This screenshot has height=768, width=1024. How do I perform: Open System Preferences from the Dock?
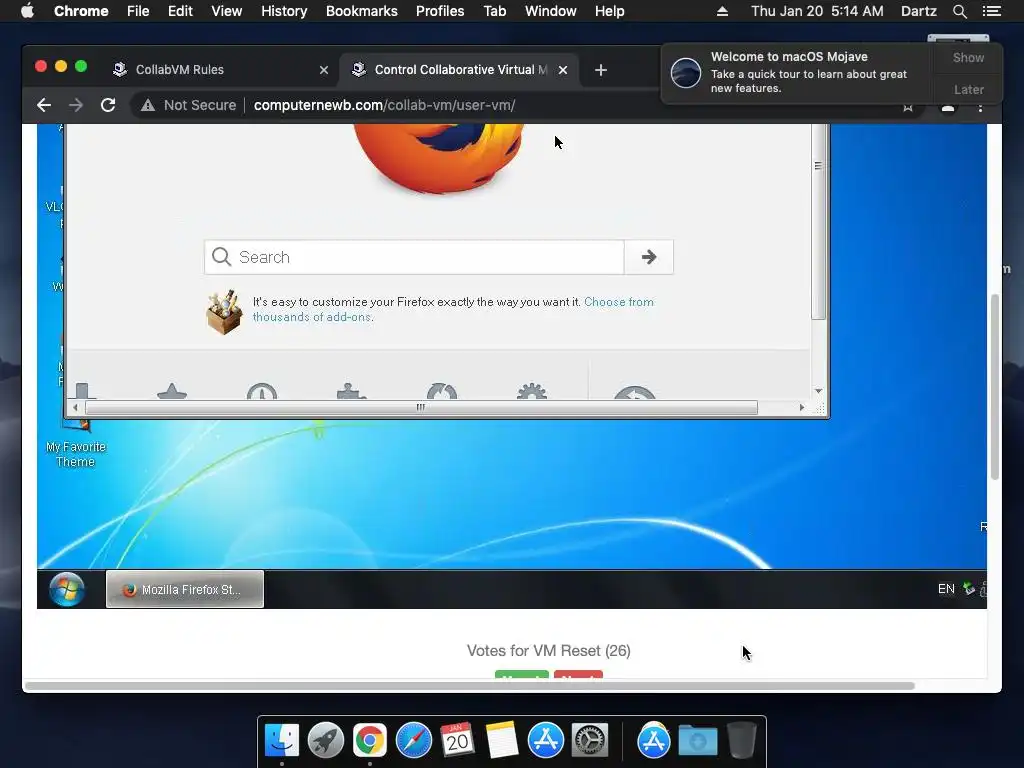coord(590,741)
